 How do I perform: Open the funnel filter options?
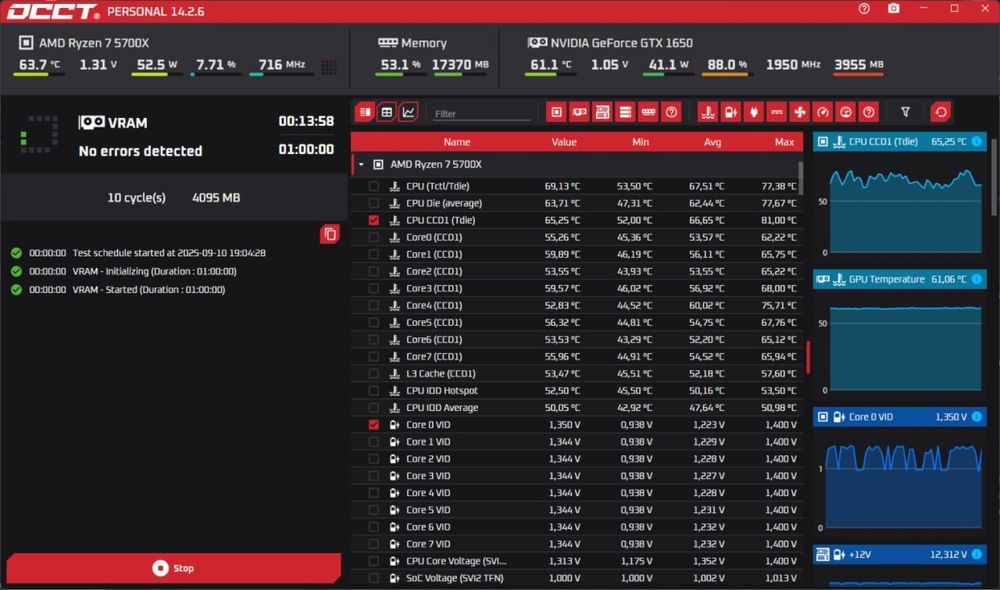[905, 112]
